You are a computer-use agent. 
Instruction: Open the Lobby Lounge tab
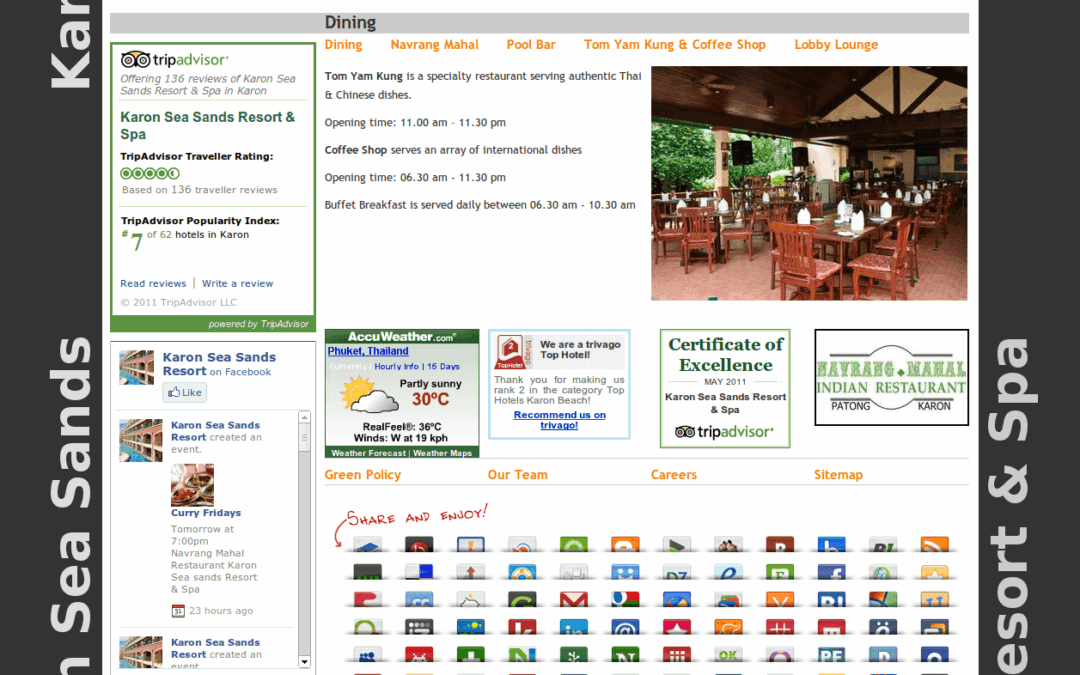tap(836, 45)
